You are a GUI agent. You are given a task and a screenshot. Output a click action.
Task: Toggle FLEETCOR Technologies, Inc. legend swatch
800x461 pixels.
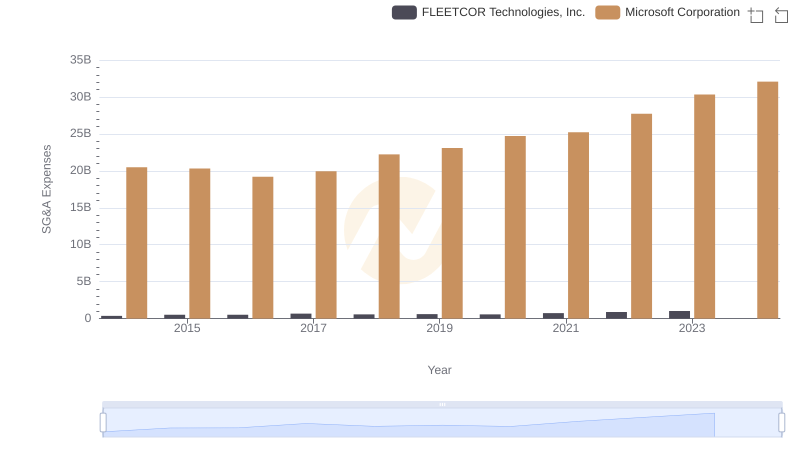tap(404, 12)
